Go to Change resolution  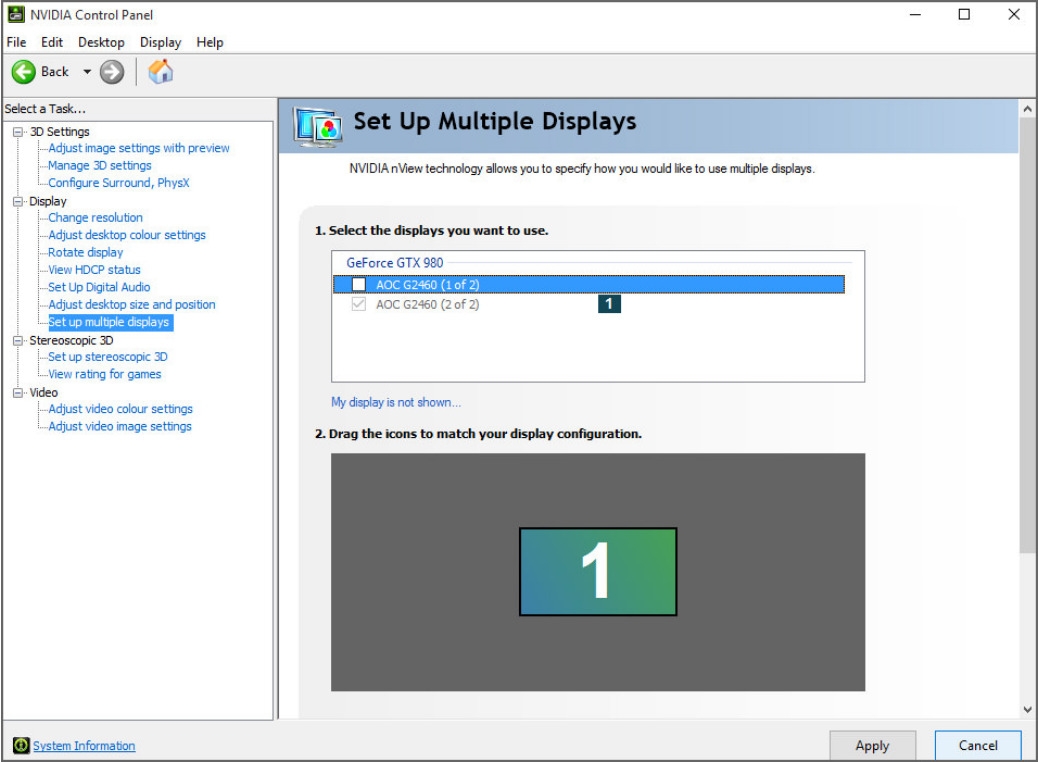pyautogui.click(x=95, y=217)
